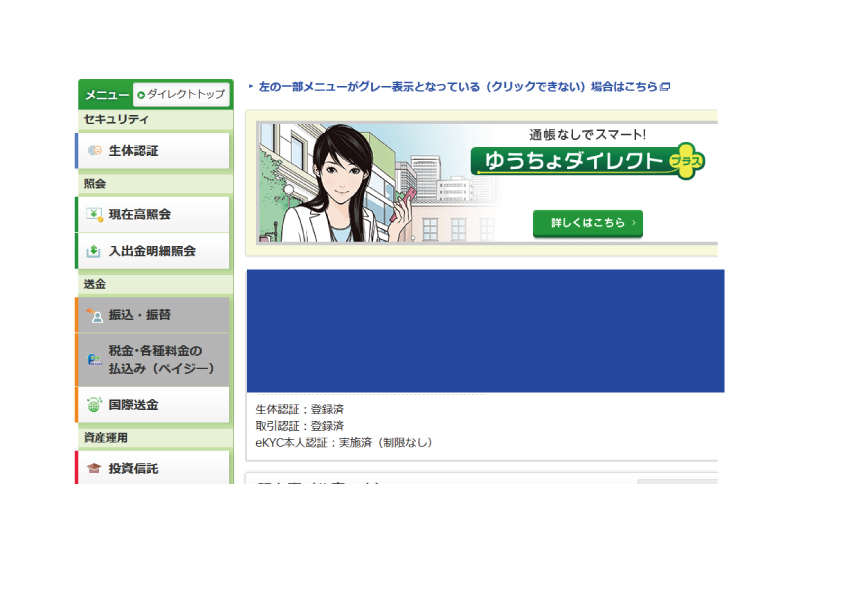Click the ペイジー payment icon
Image resolution: width=842 pixels, height=595 pixels.
pos(94,360)
